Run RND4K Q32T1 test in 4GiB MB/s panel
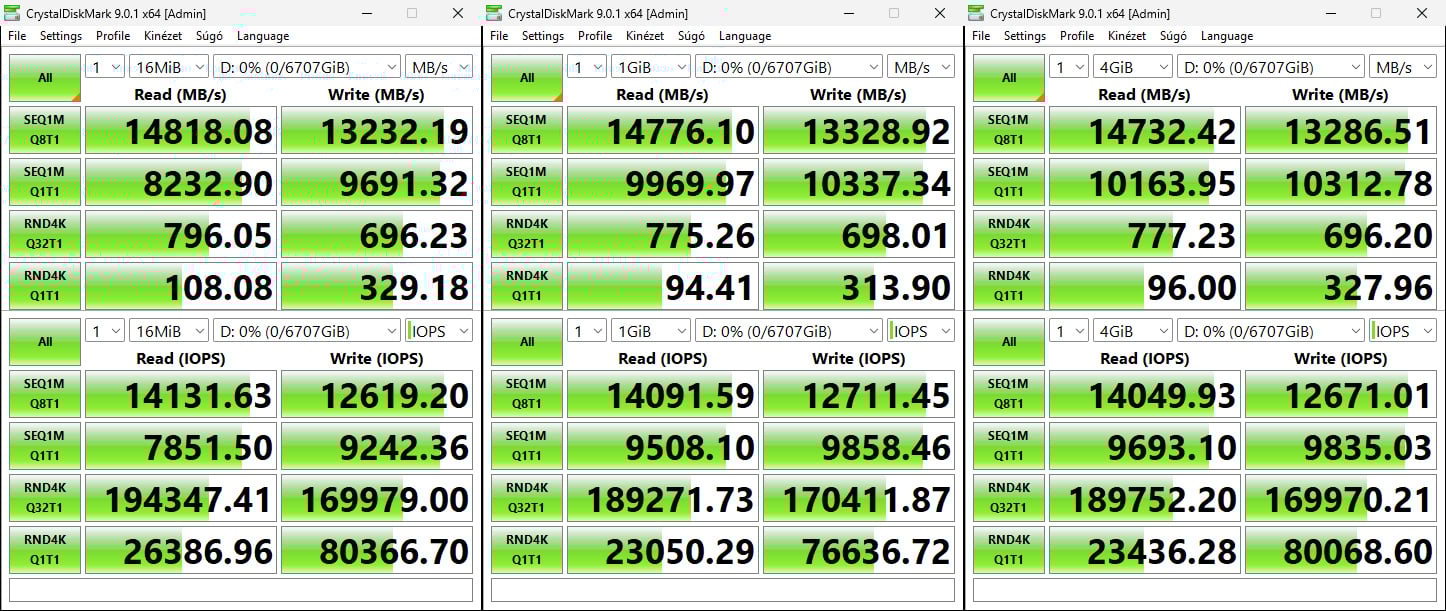Screen dimensions: 1446x611 1009,234
